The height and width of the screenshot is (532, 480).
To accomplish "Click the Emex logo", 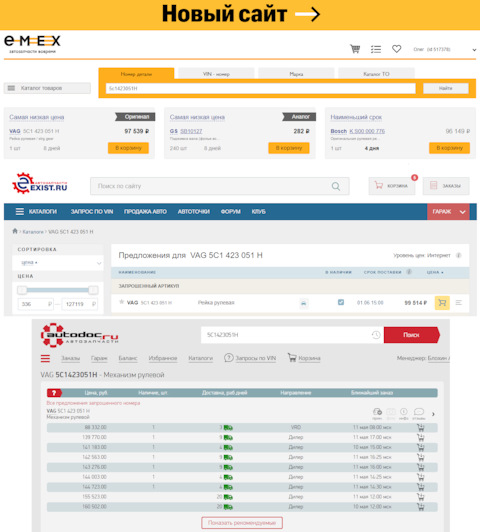I will 32,44.
